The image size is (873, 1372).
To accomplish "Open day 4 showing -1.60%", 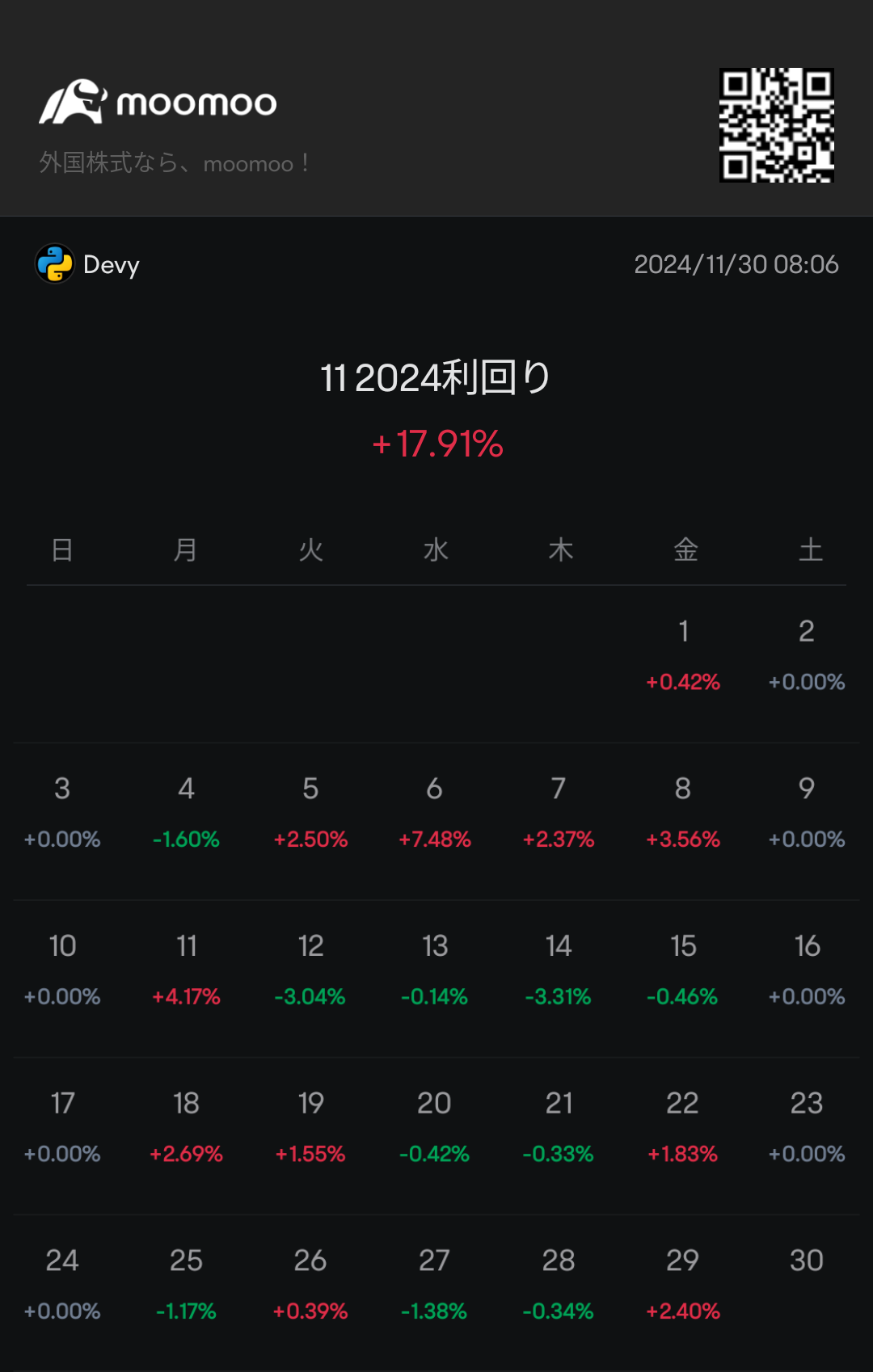I will tap(186, 813).
